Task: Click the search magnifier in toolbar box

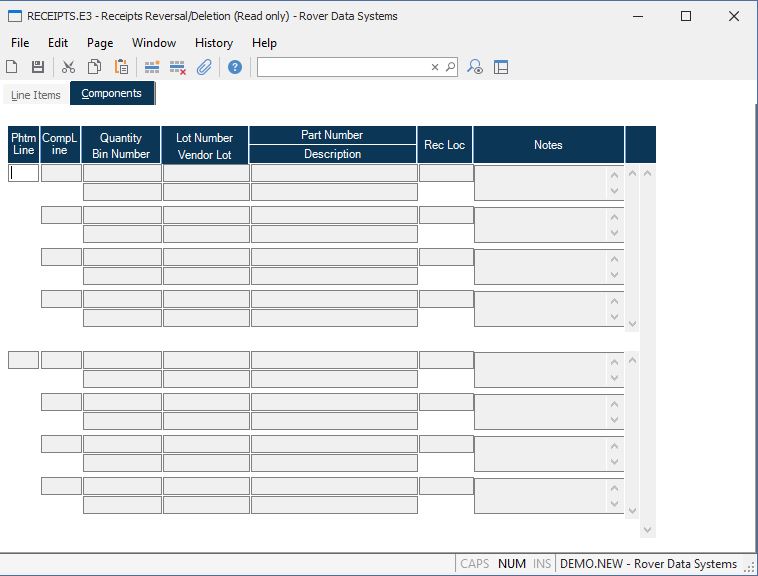Action: 450,67
